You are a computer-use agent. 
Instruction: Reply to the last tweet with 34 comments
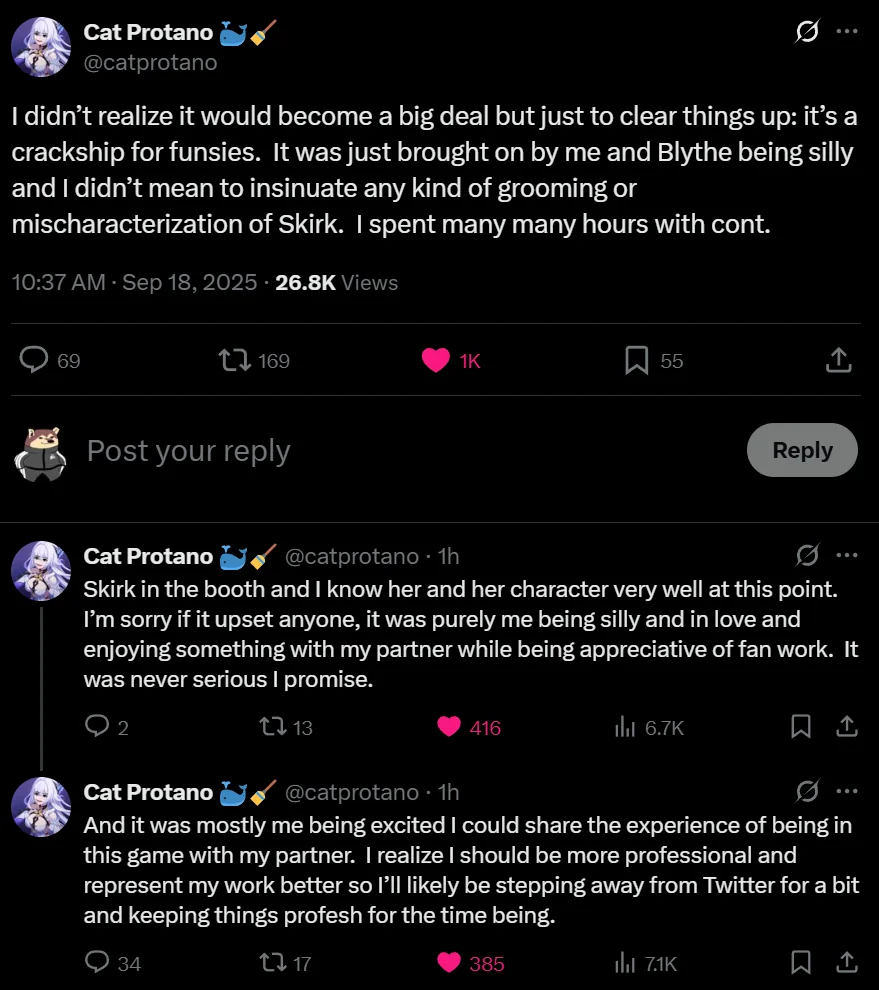(97, 963)
